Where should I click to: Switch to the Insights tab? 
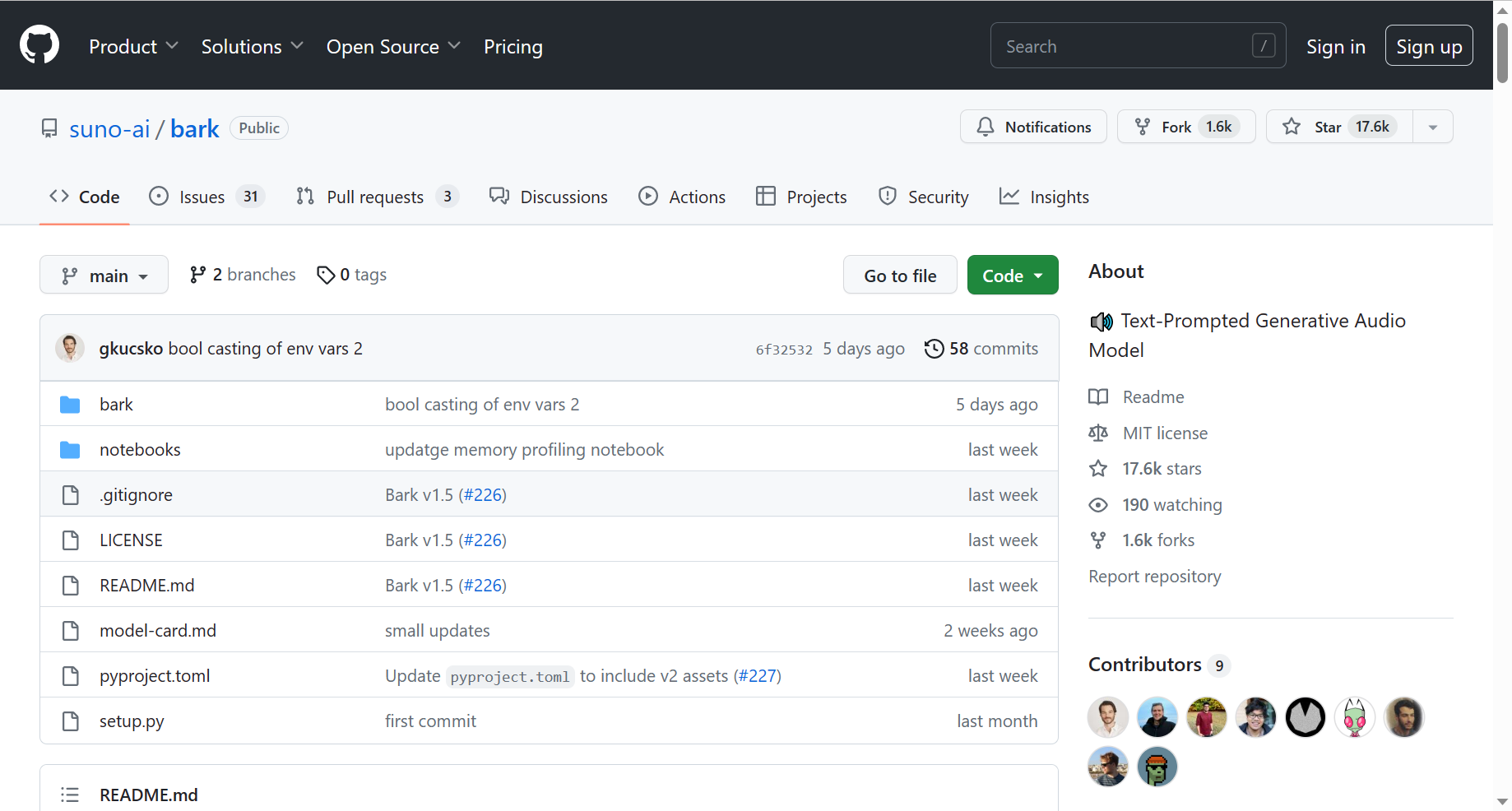1044,197
